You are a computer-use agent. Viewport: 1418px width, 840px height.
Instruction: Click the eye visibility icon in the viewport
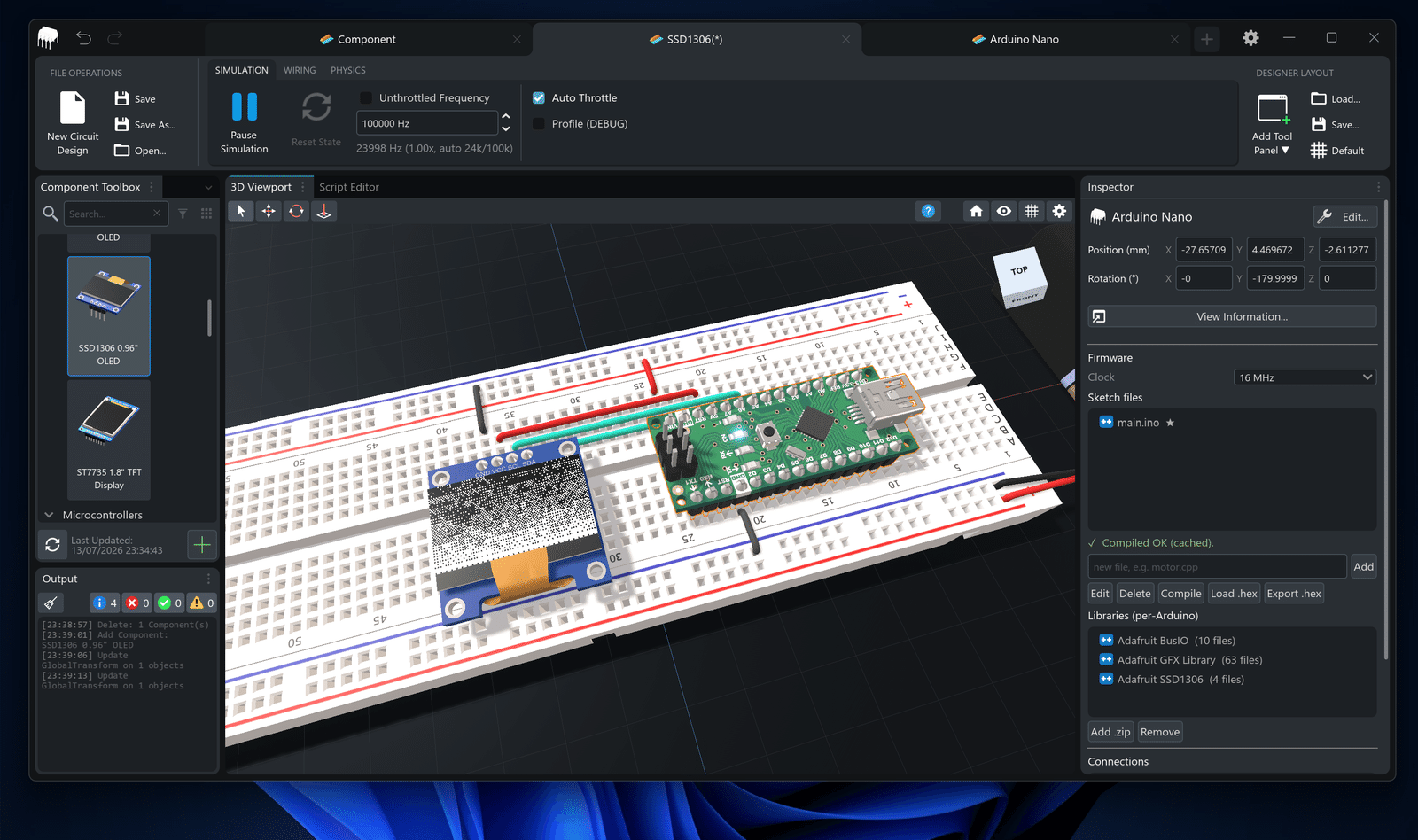pyautogui.click(x=1003, y=211)
